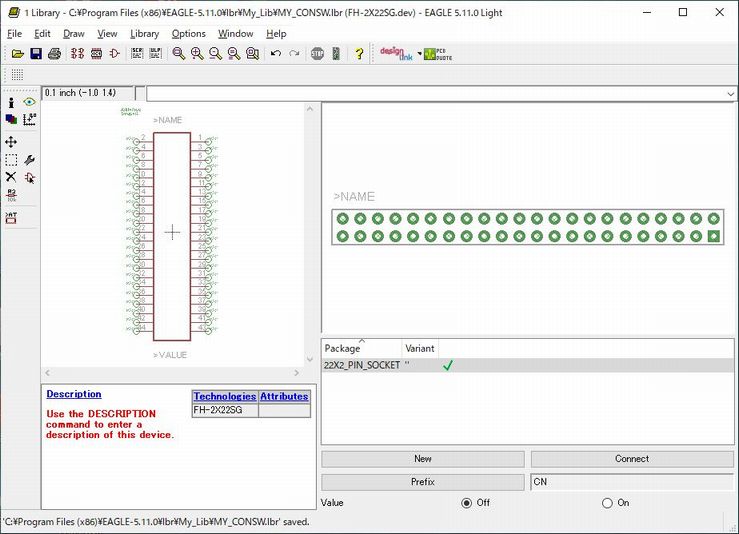Select the Move tool
The width and height of the screenshot is (739, 534).
click(x=11, y=142)
